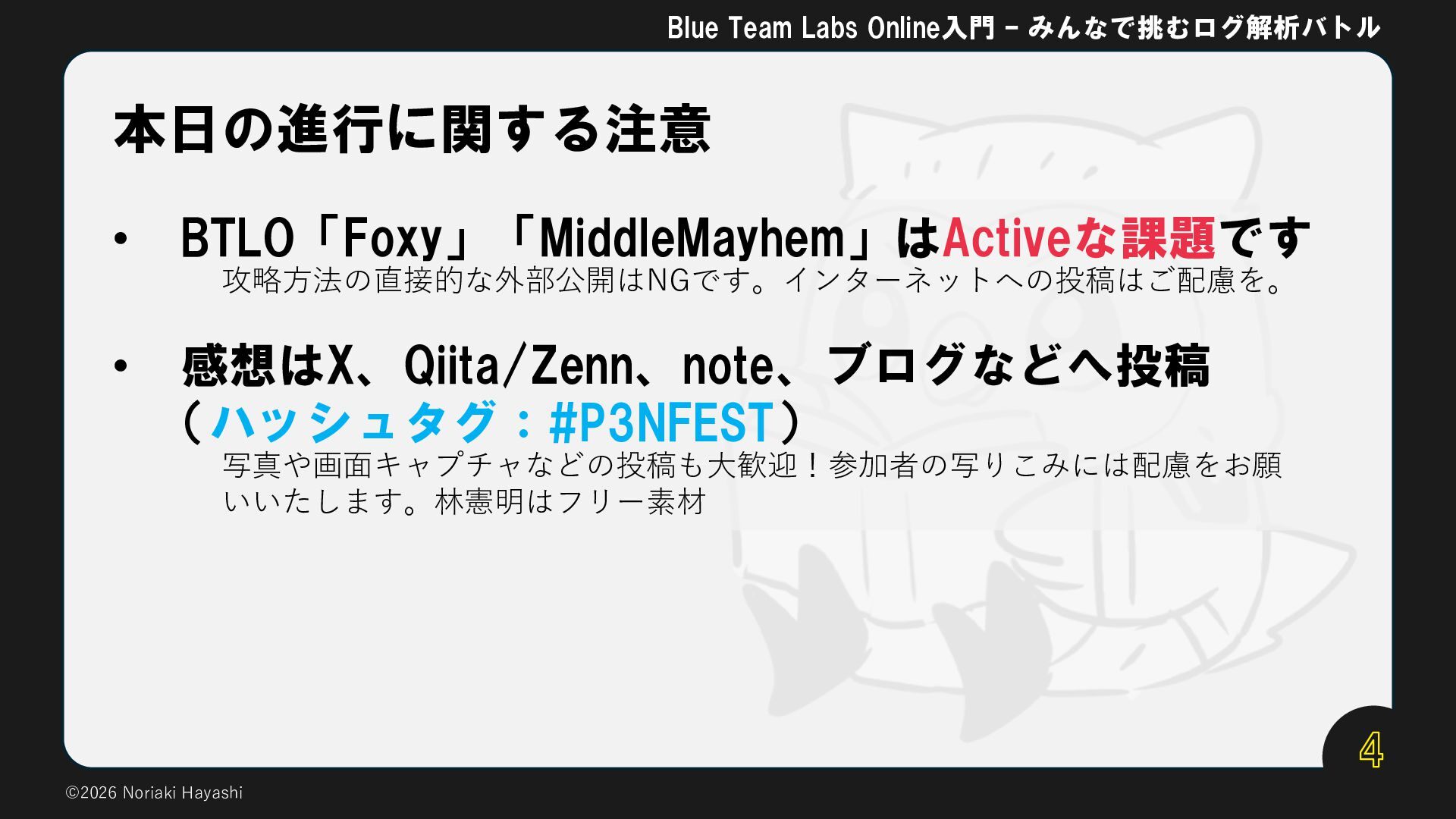Click the BTLO abbreviation in first bullet
This screenshot has width=1456, height=819.
tap(237, 238)
